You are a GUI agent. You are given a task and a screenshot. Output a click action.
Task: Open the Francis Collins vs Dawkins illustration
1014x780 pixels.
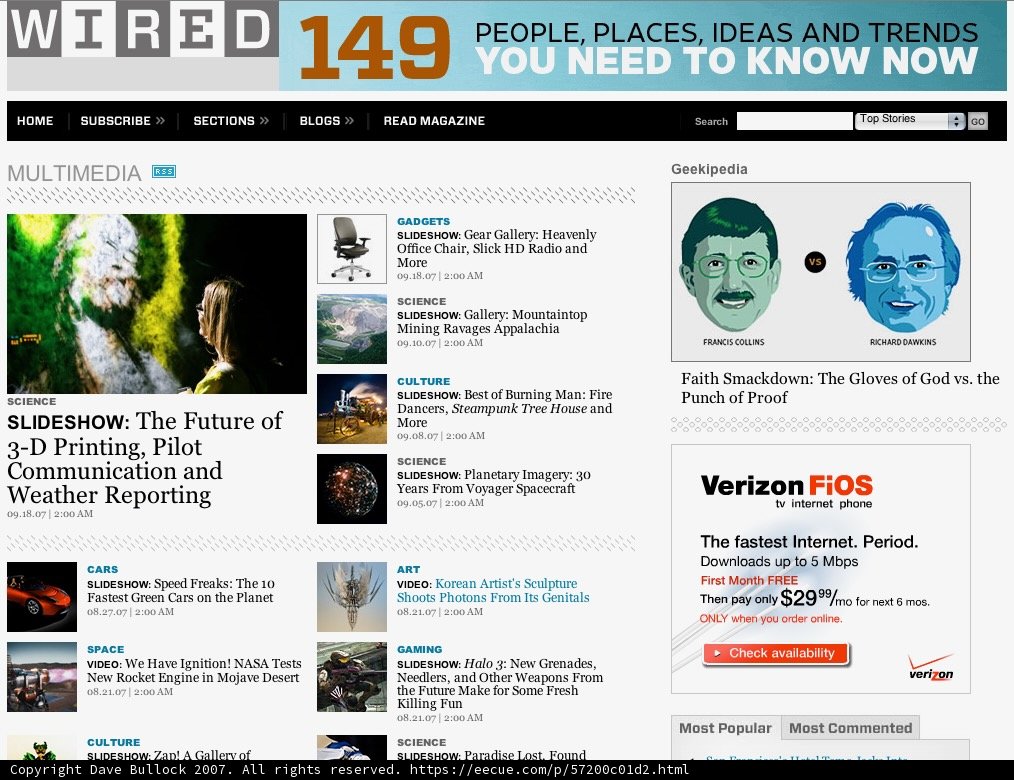pos(821,272)
